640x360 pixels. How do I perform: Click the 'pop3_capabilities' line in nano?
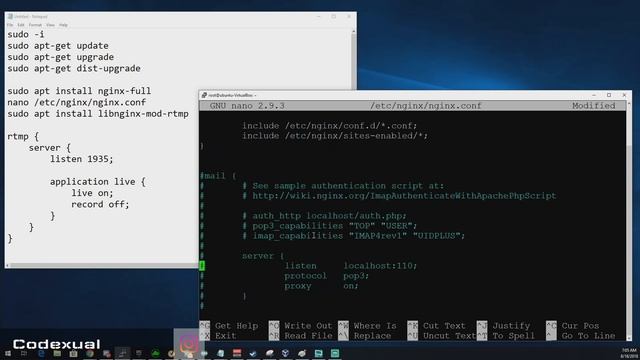pyautogui.click(x=330, y=226)
